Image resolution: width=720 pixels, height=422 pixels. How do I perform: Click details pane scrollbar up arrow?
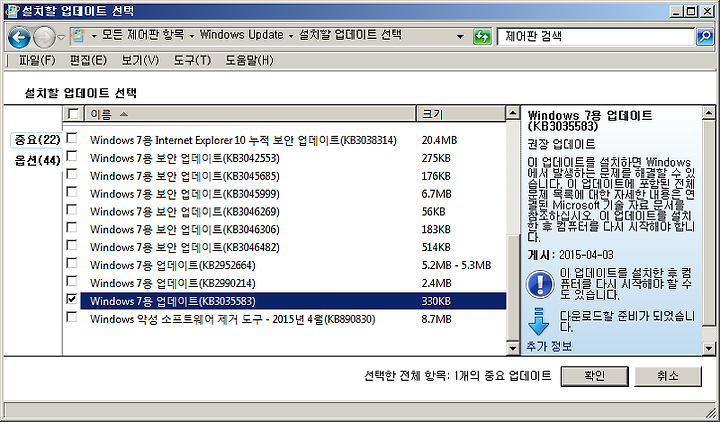709,113
